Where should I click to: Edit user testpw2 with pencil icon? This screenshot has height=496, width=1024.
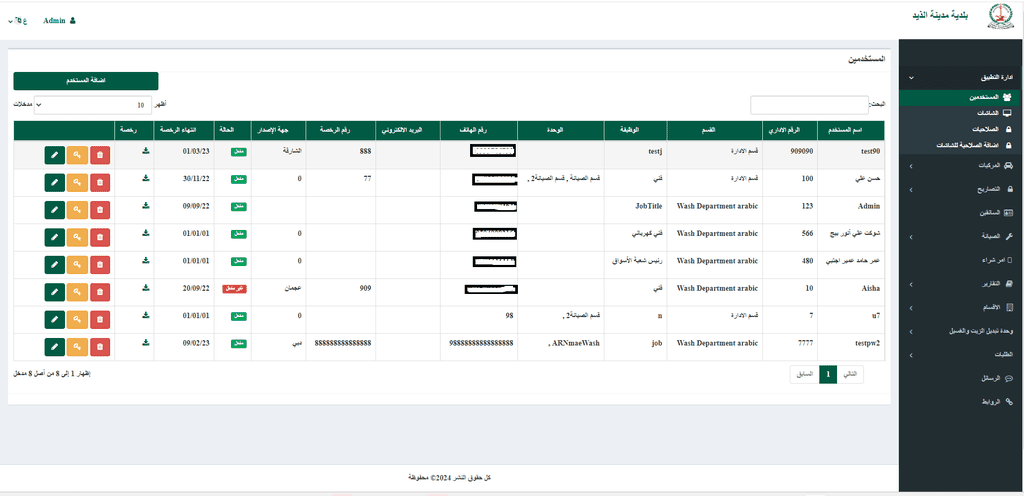[x=55, y=347]
